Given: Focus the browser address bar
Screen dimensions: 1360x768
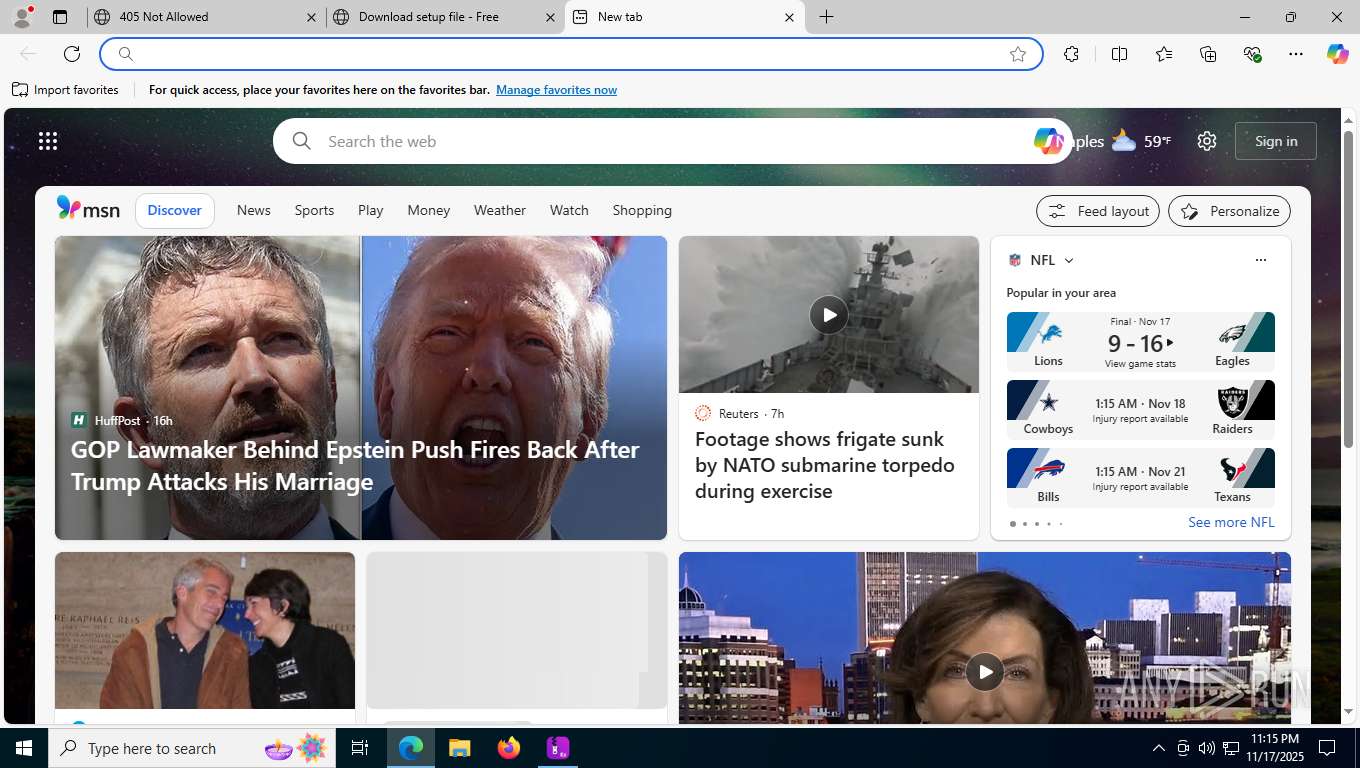Looking at the screenshot, I should 570,54.
